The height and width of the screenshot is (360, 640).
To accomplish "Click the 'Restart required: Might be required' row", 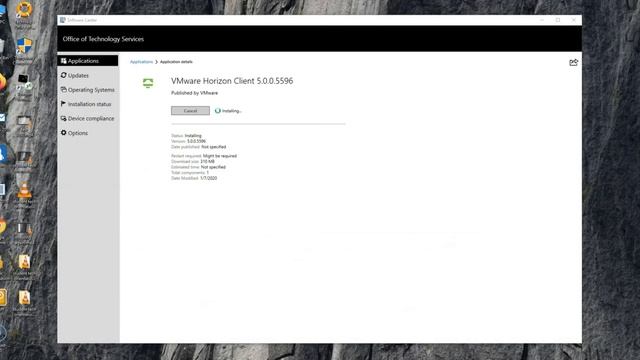I will 204,156.
